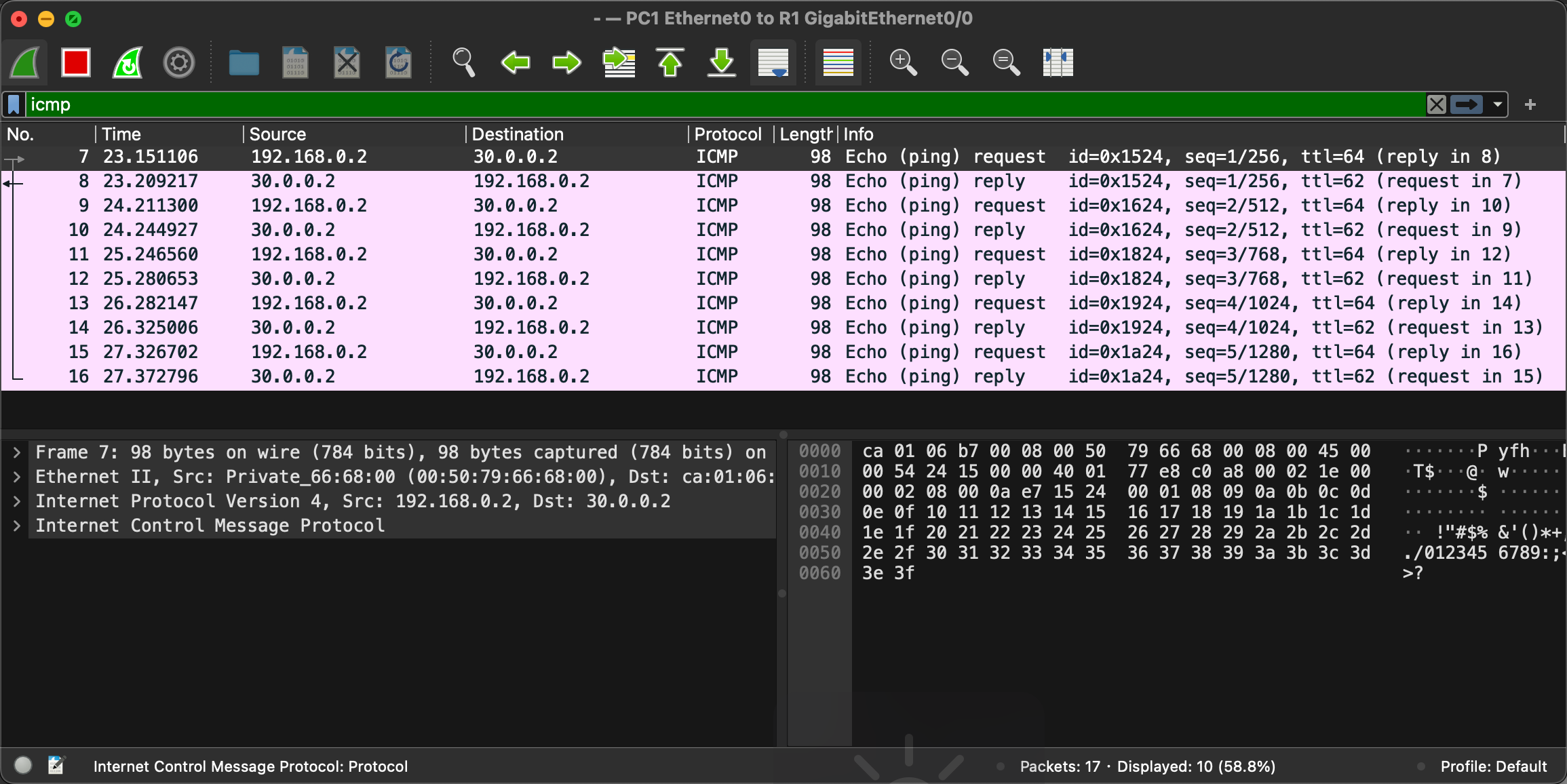1567x784 pixels.
Task: Open capture options gear icon
Action: 179,63
